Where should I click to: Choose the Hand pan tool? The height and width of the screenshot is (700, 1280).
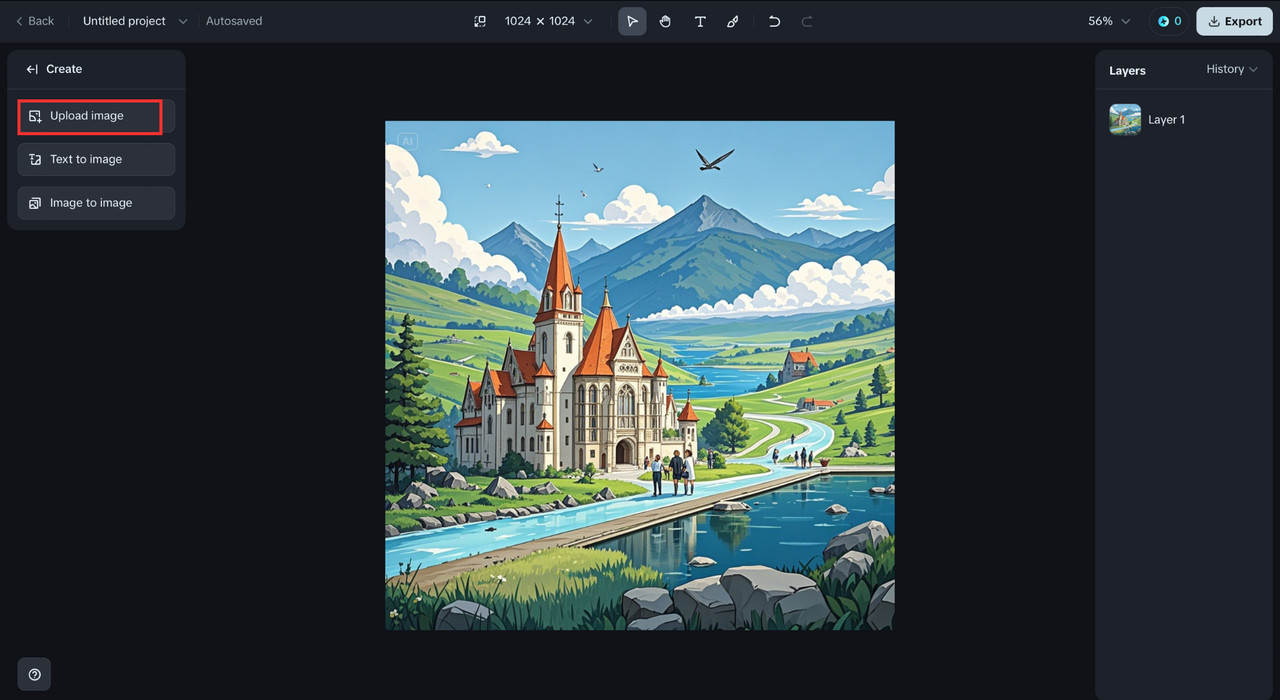665,21
